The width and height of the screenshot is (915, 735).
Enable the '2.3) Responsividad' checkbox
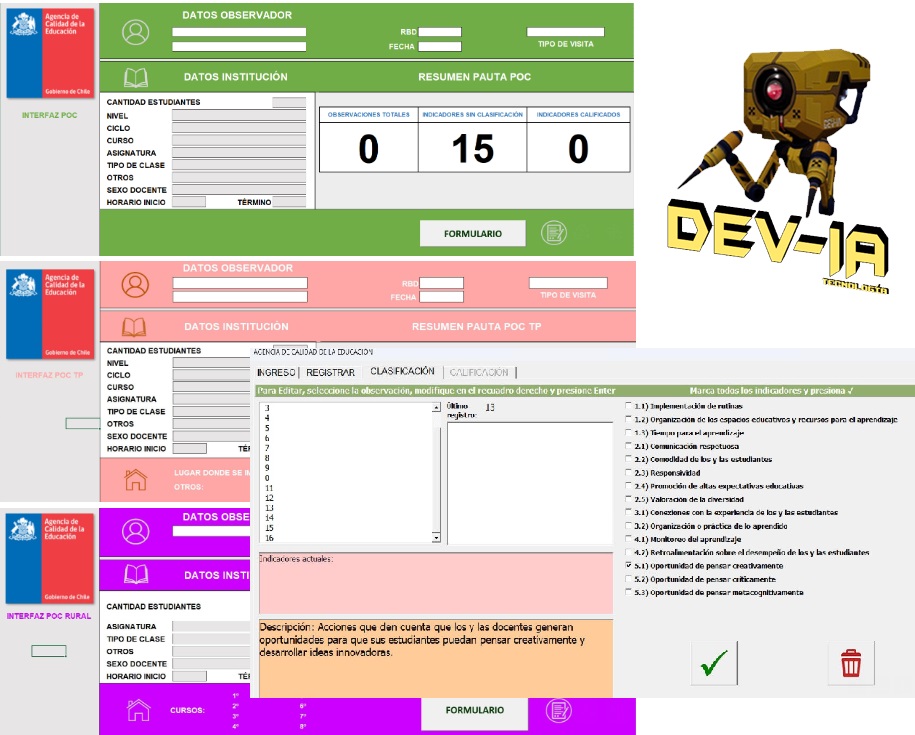point(628,473)
